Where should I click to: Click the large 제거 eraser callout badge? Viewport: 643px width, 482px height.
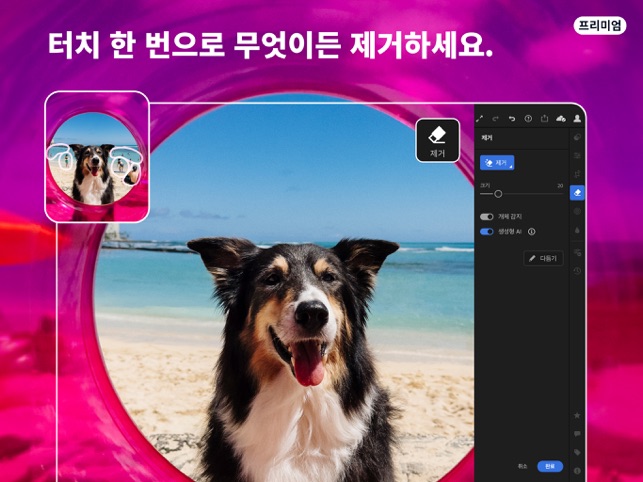coord(438,141)
